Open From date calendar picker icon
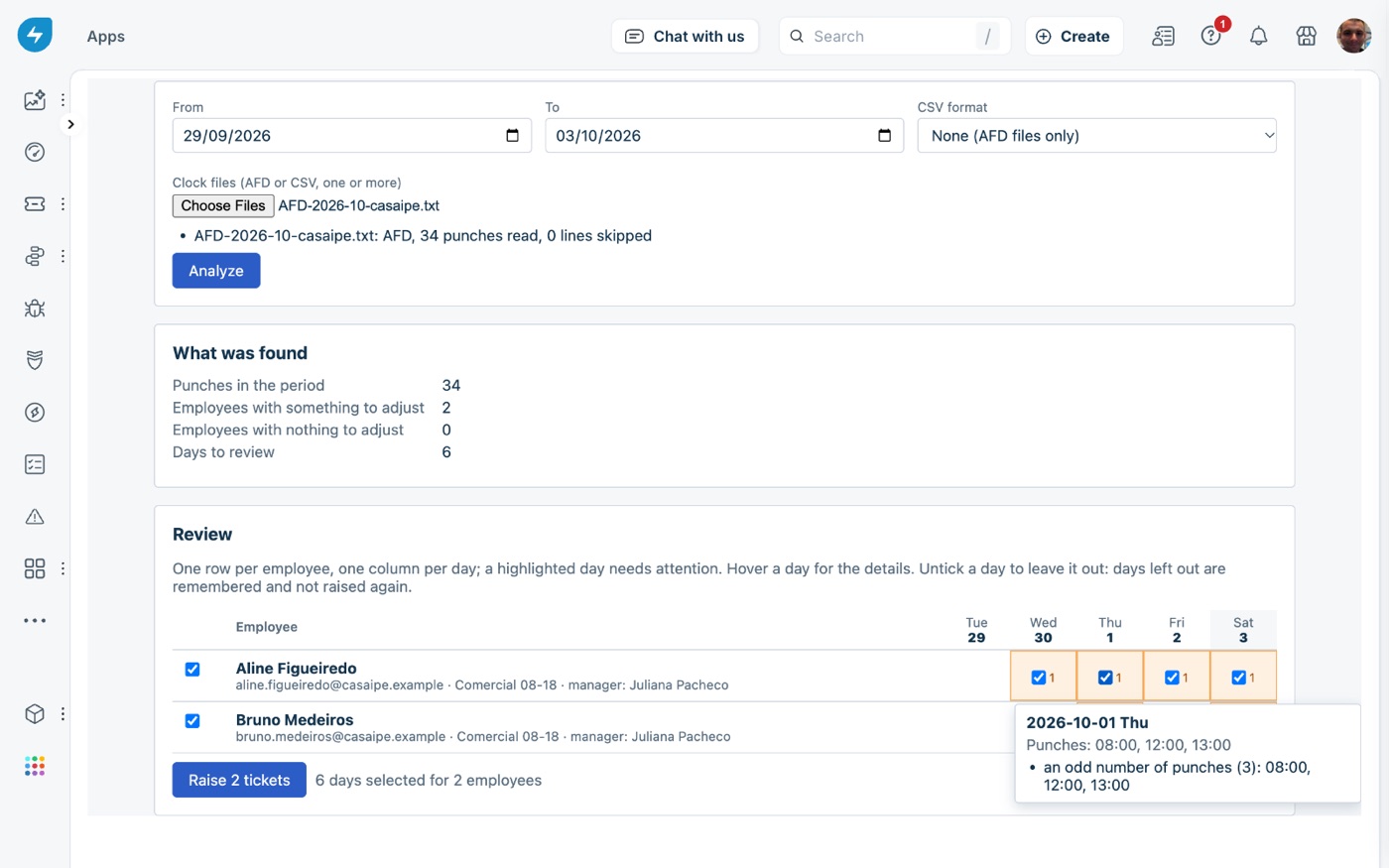The width and height of the screenshot is (1389, 868). pyautogui.click(x=512, y=136)
